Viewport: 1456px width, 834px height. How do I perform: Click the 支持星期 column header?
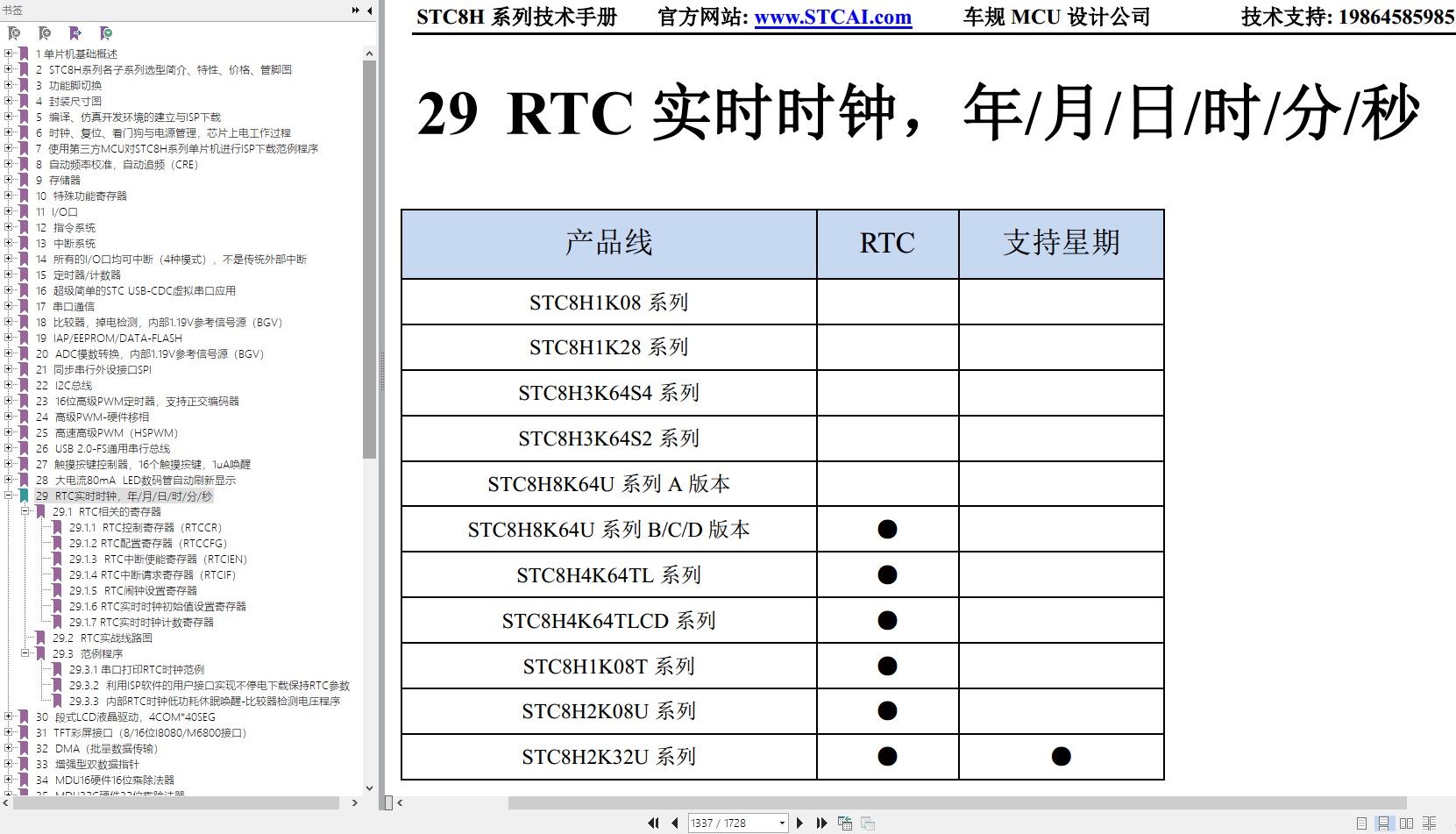tap(1062, 244)
